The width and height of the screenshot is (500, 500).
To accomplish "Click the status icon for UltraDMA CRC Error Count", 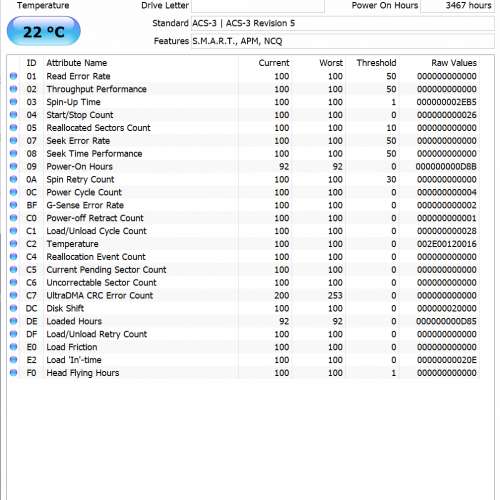I will pyautogui.click(x=13, y=295).
